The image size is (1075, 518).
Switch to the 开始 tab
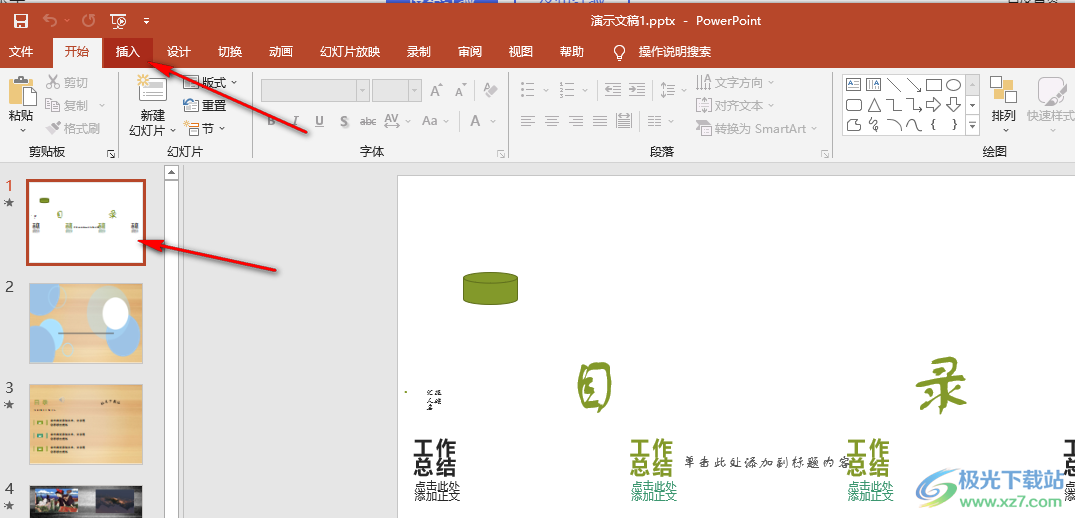point(77,51)
